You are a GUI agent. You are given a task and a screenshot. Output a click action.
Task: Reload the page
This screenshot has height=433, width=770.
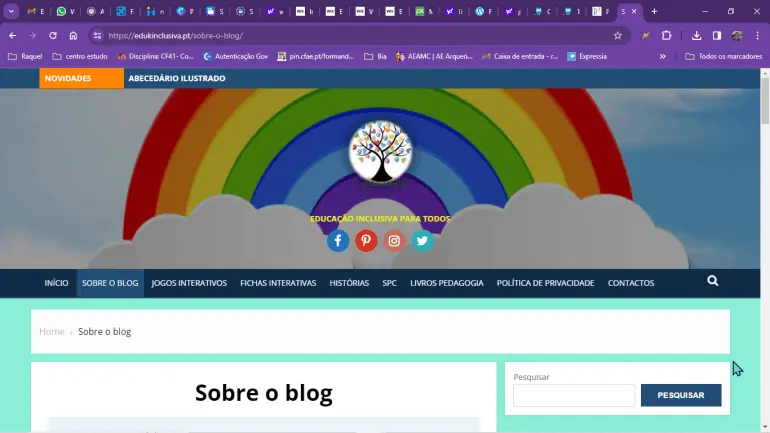click(x=53, y=35)
